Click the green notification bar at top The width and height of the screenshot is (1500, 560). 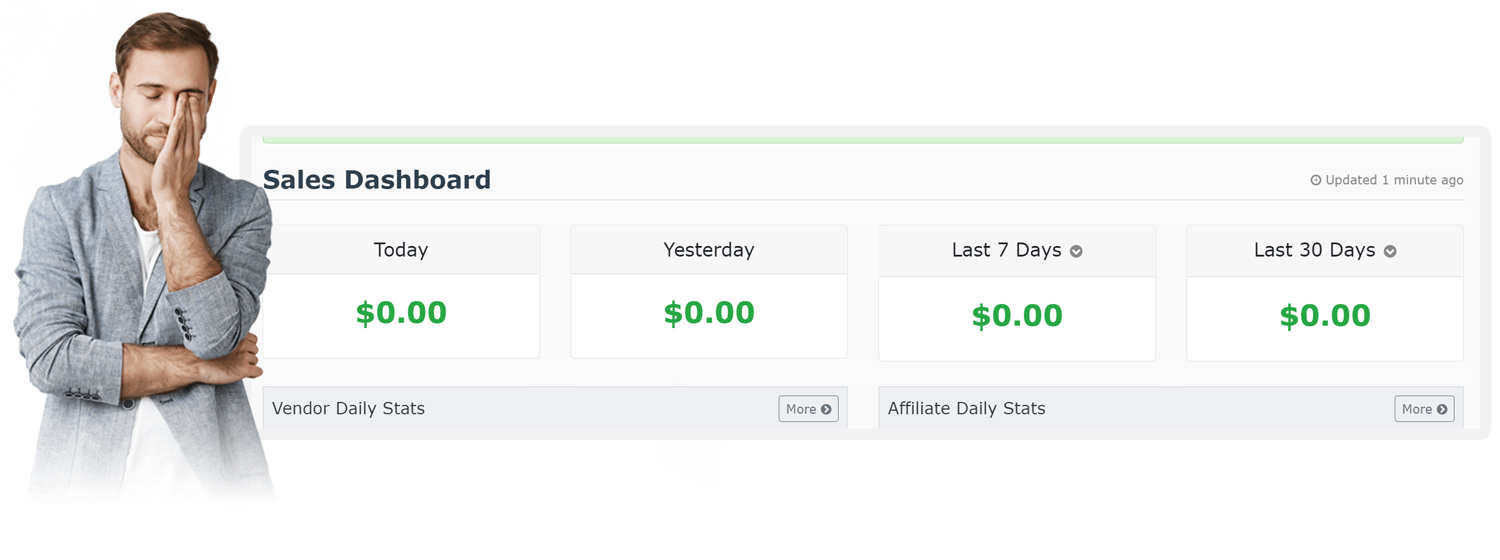[x=863, y=139]
